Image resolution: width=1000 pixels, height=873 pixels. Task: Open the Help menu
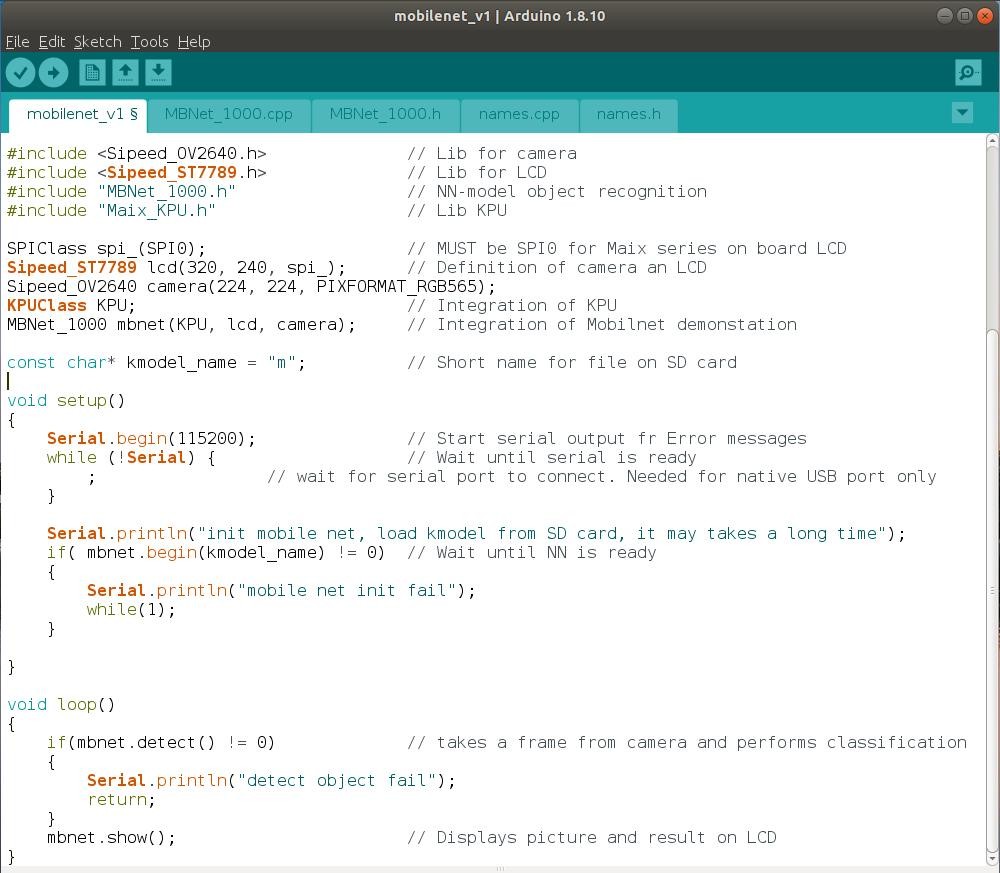click(194, 42)
